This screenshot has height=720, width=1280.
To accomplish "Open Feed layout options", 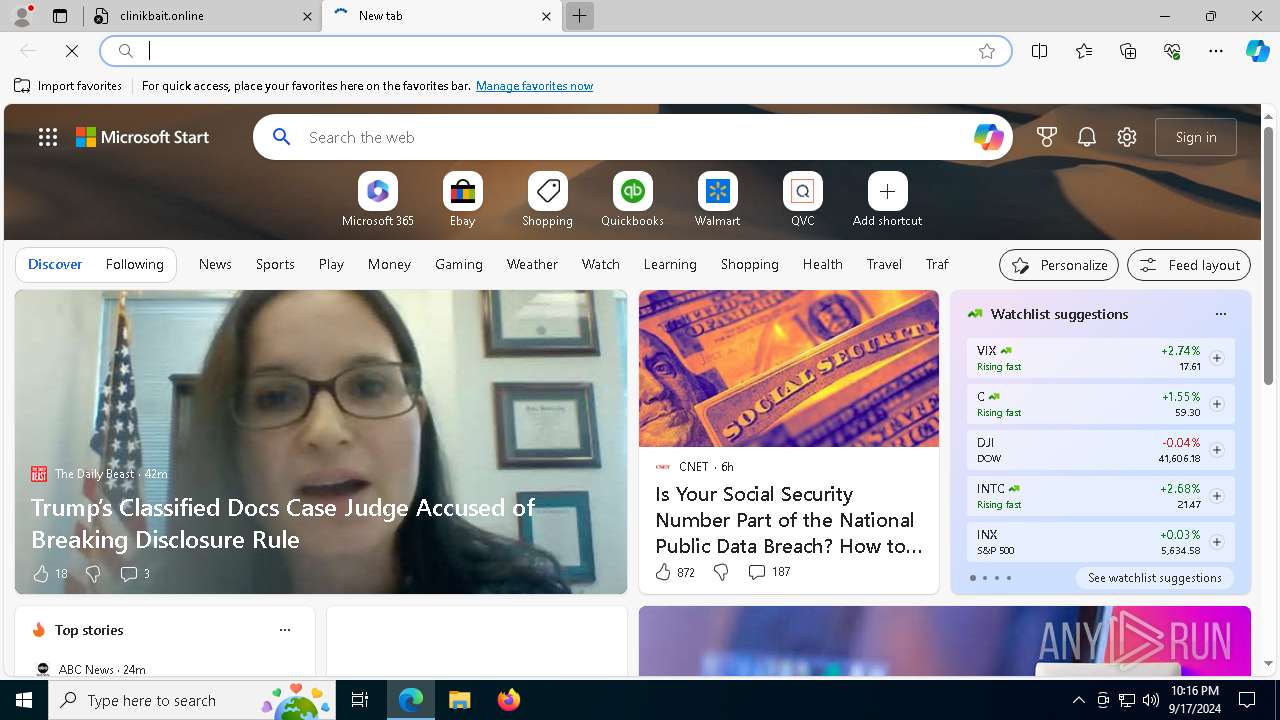I will coord(1189,265).
